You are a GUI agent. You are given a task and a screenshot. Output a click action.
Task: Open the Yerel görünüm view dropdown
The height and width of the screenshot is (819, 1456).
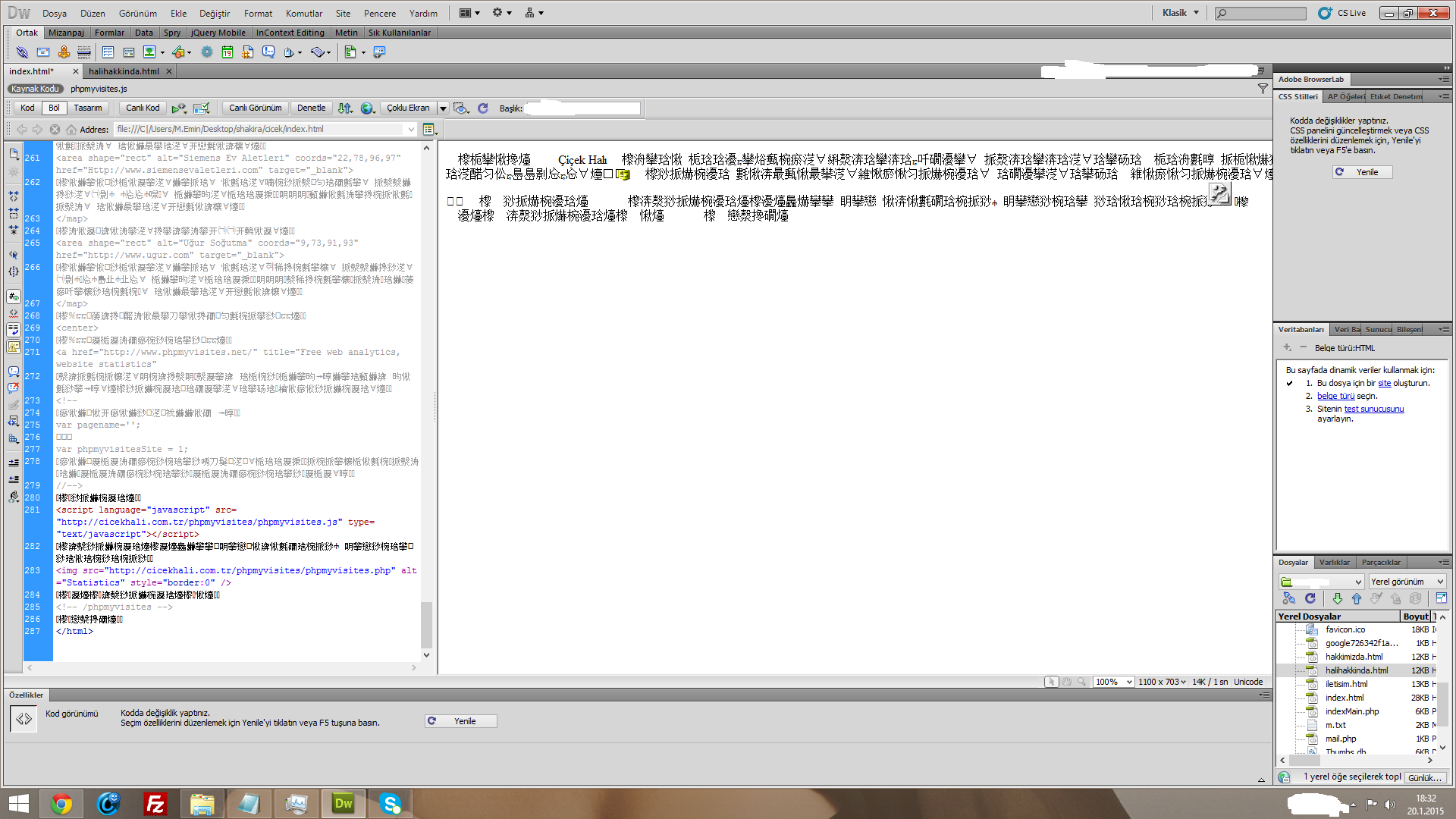pyautogui.click(x=1408, y=582)
